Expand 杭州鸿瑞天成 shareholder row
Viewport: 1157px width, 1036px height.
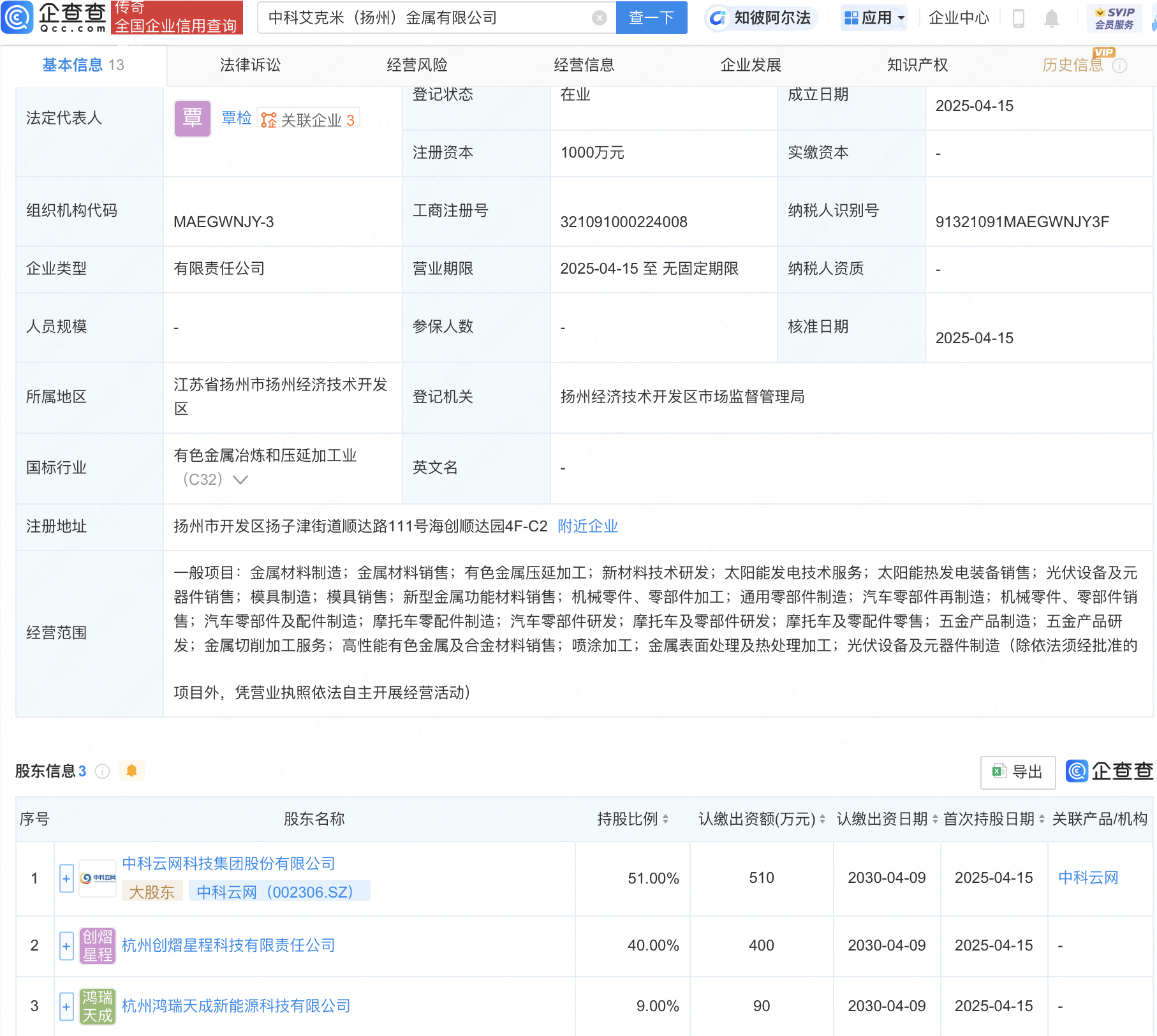pos(66,1006)
